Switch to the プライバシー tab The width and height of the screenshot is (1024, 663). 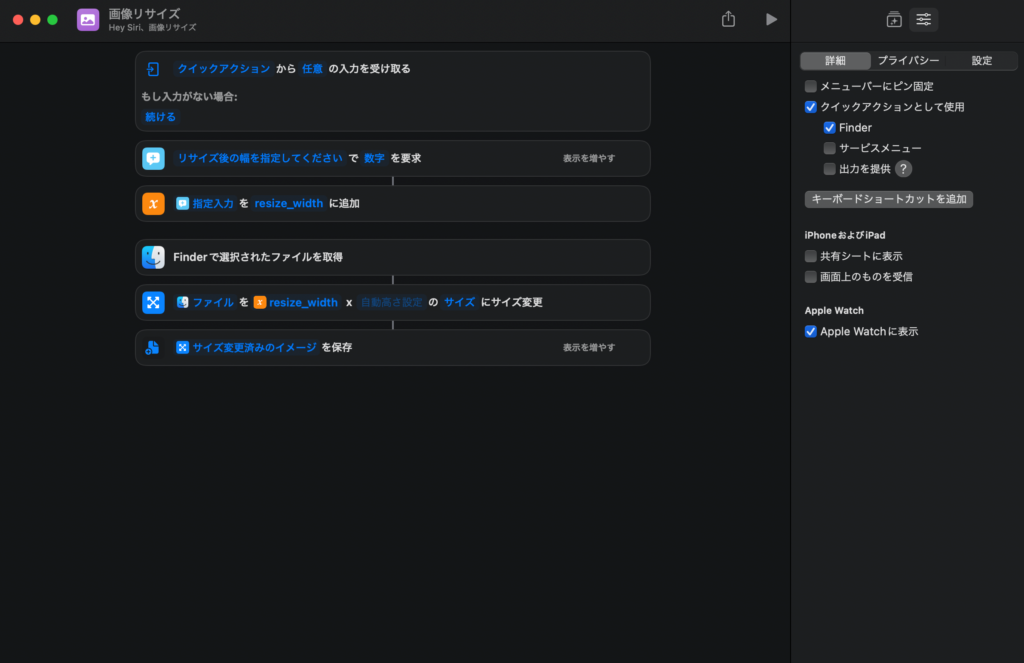click(908, 61)
